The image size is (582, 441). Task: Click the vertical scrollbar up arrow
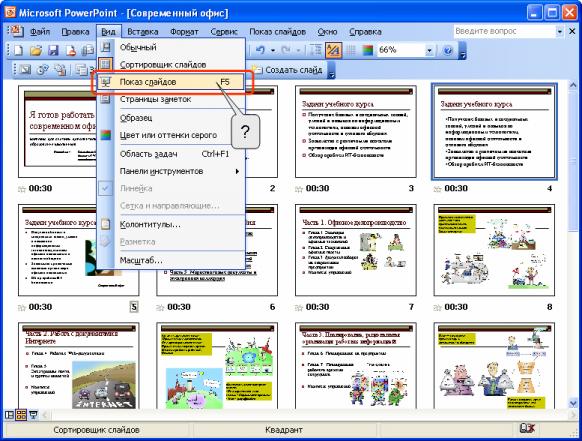point(573,86)
